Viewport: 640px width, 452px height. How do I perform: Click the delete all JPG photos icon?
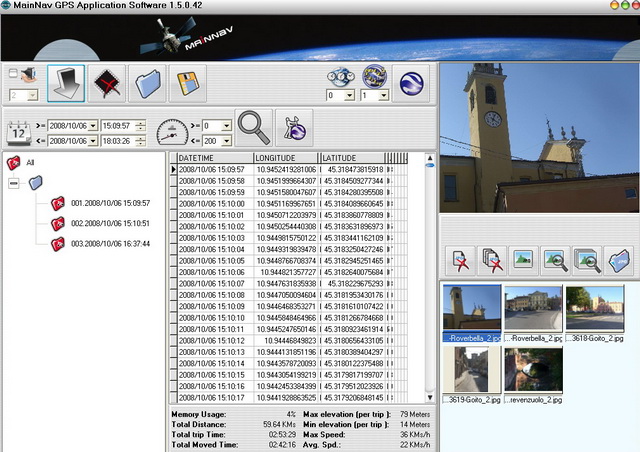[x=492, y=260]
